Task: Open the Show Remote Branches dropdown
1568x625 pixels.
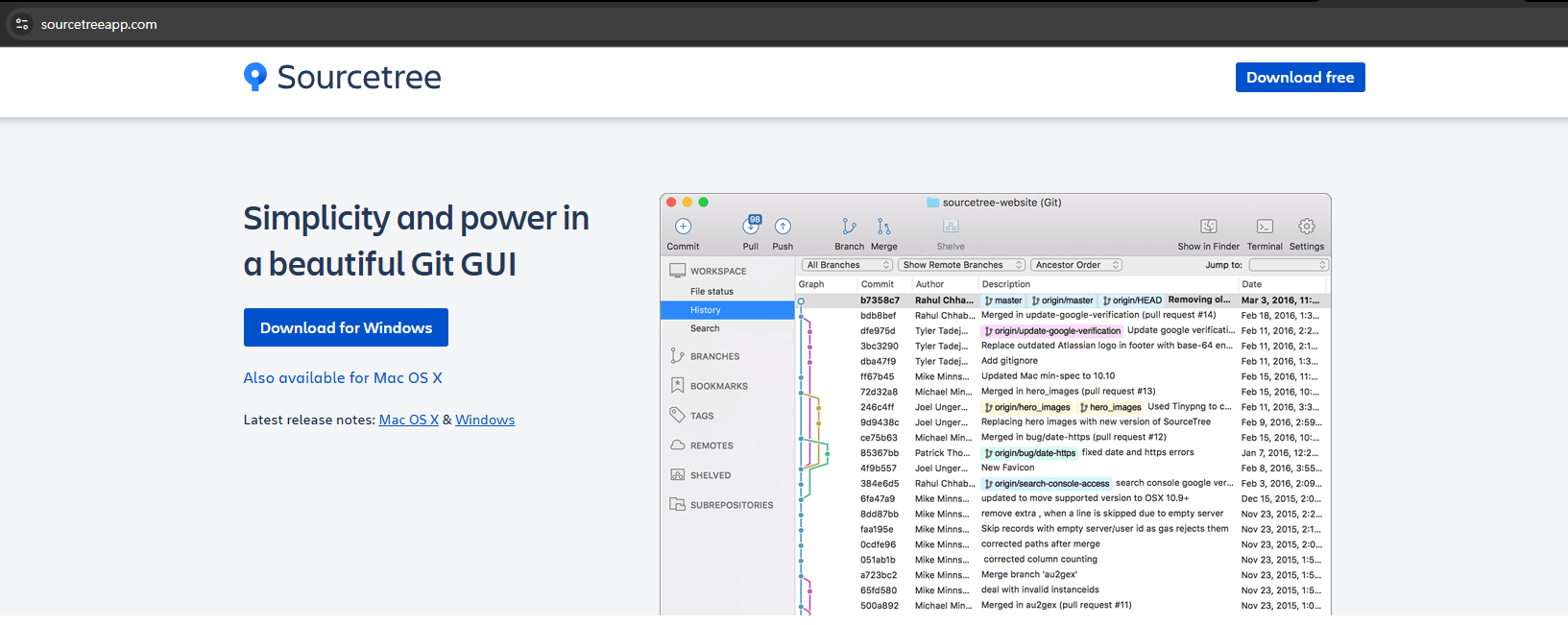Action: click(962, 265)
